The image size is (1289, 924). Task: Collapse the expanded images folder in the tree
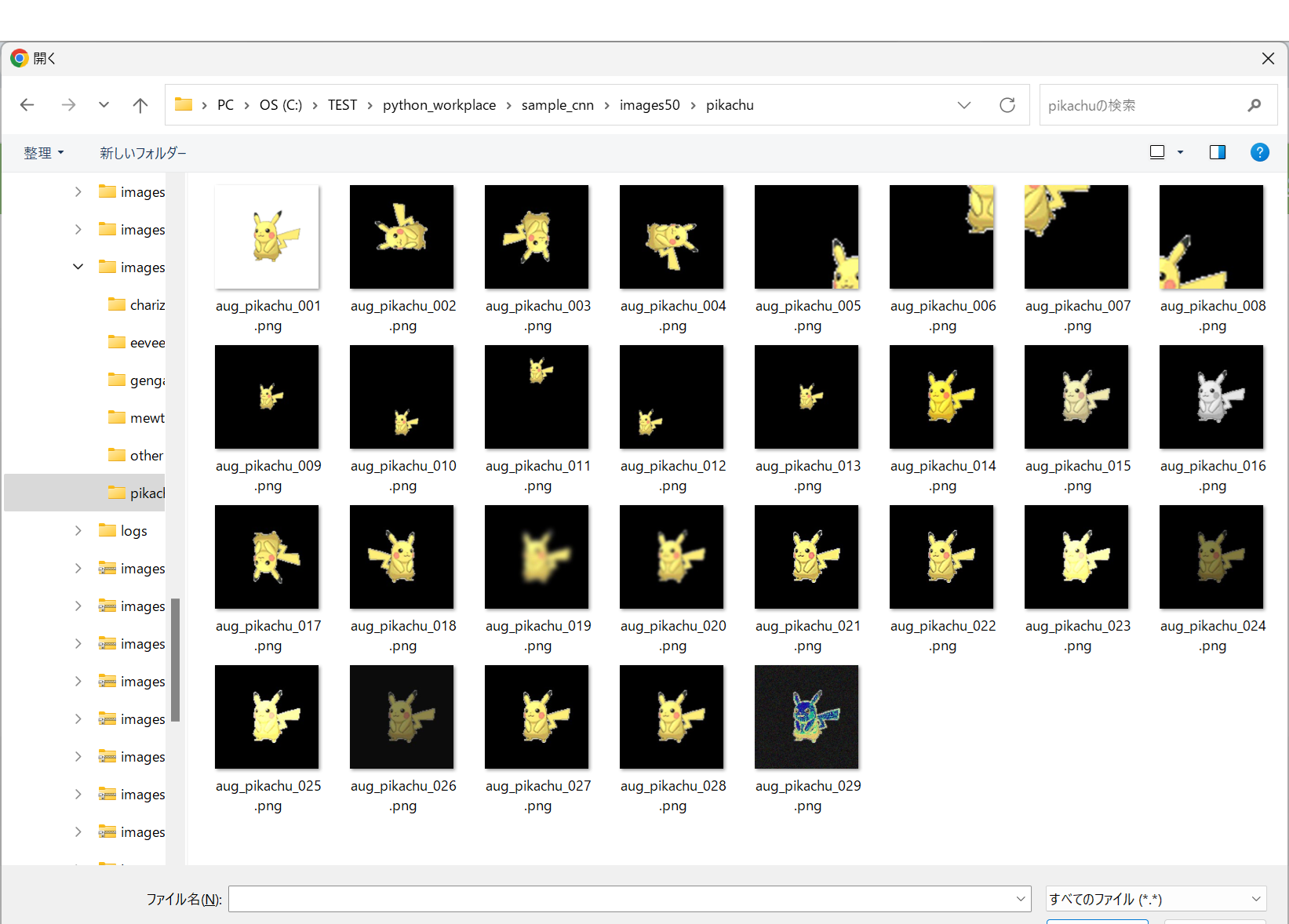click(x=78, y=267)
